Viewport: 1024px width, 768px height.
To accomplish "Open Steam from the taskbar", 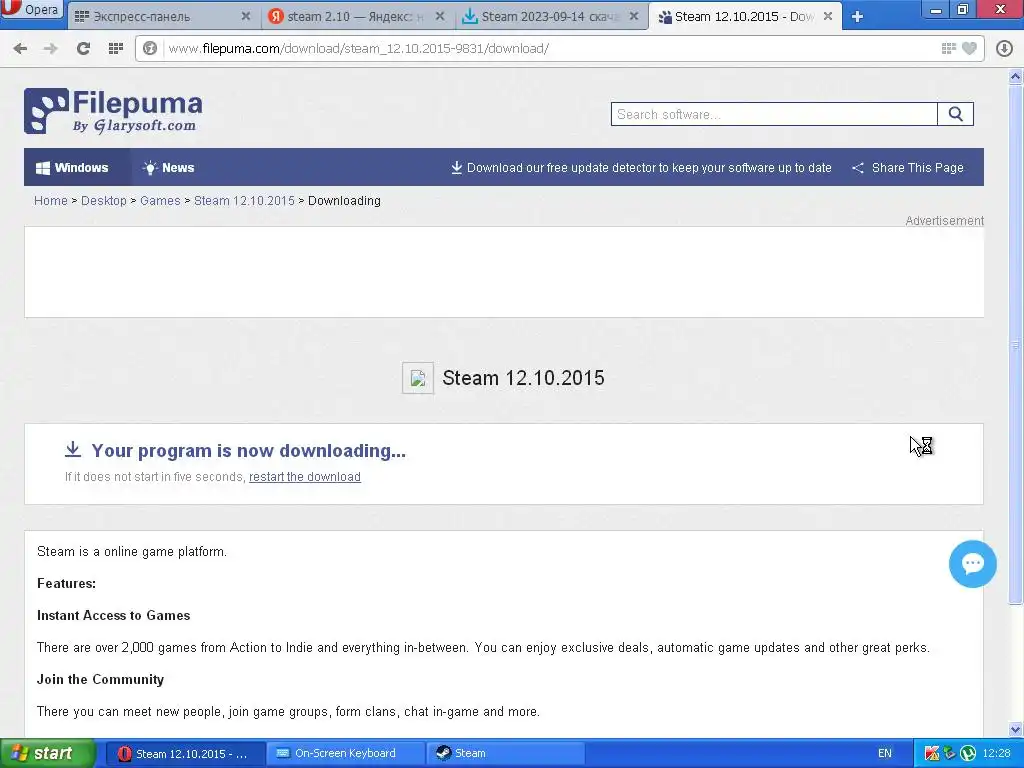I will [505, 754].
